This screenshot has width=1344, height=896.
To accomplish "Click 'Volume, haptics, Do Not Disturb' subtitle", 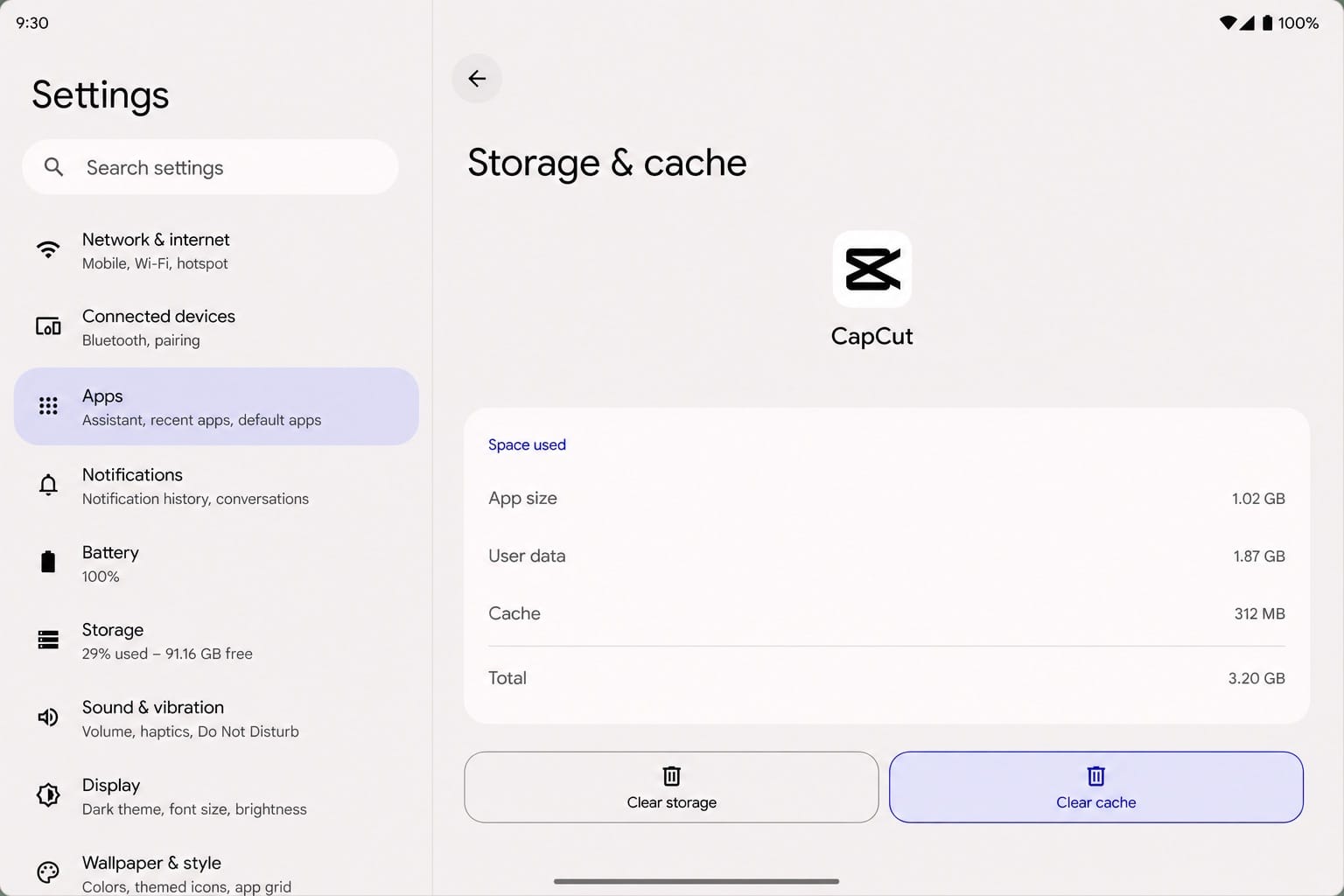I will (x=191, y=731).
